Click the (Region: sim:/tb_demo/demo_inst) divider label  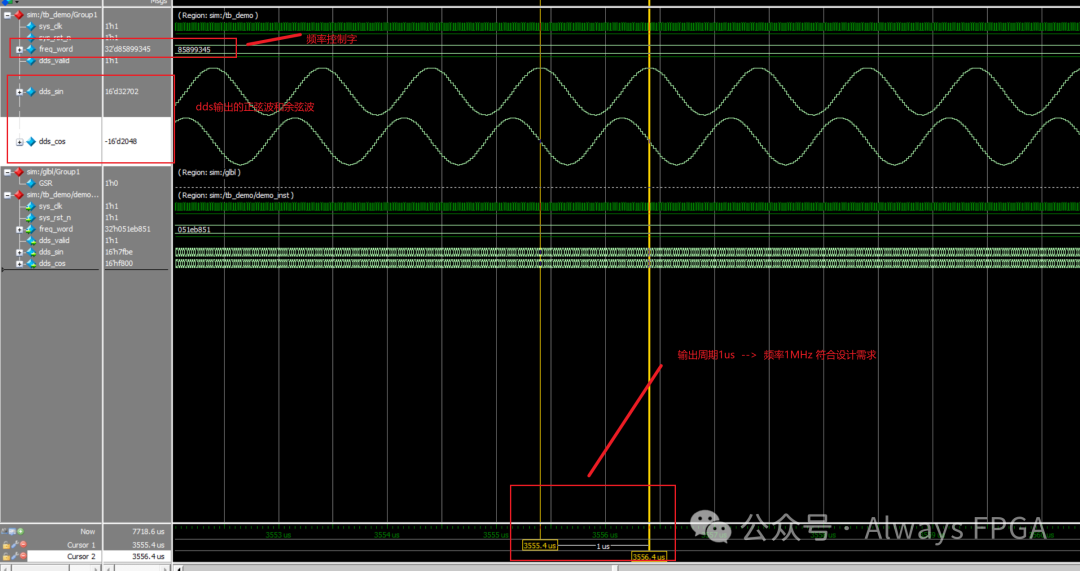(236, 196)
